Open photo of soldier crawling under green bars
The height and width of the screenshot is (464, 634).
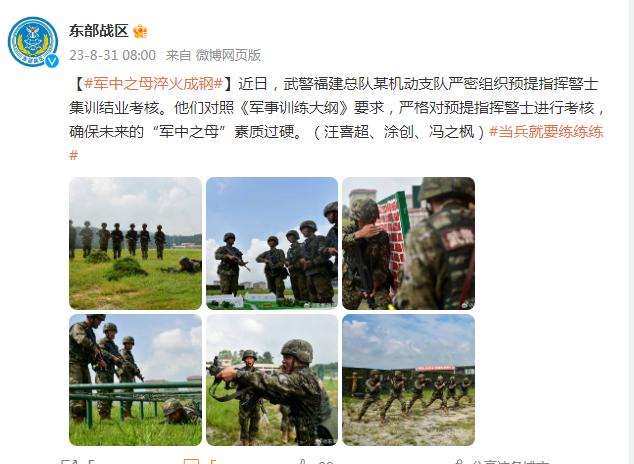click(x=135, y=380)
